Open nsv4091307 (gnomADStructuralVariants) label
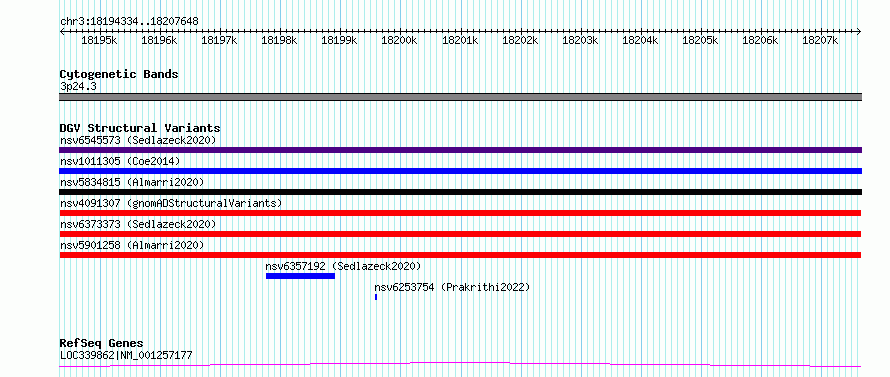 point(171,203)
